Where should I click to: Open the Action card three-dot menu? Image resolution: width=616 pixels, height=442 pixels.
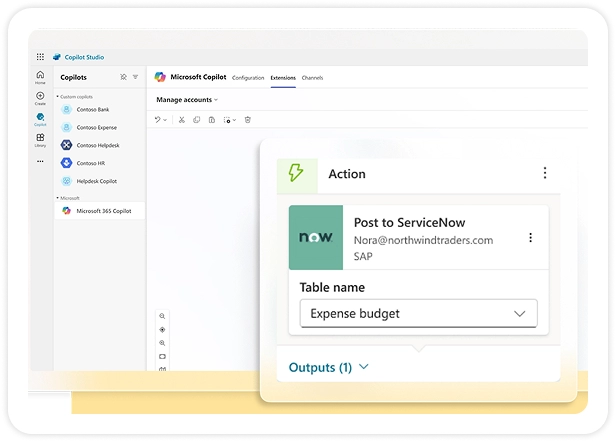(545, 173)
